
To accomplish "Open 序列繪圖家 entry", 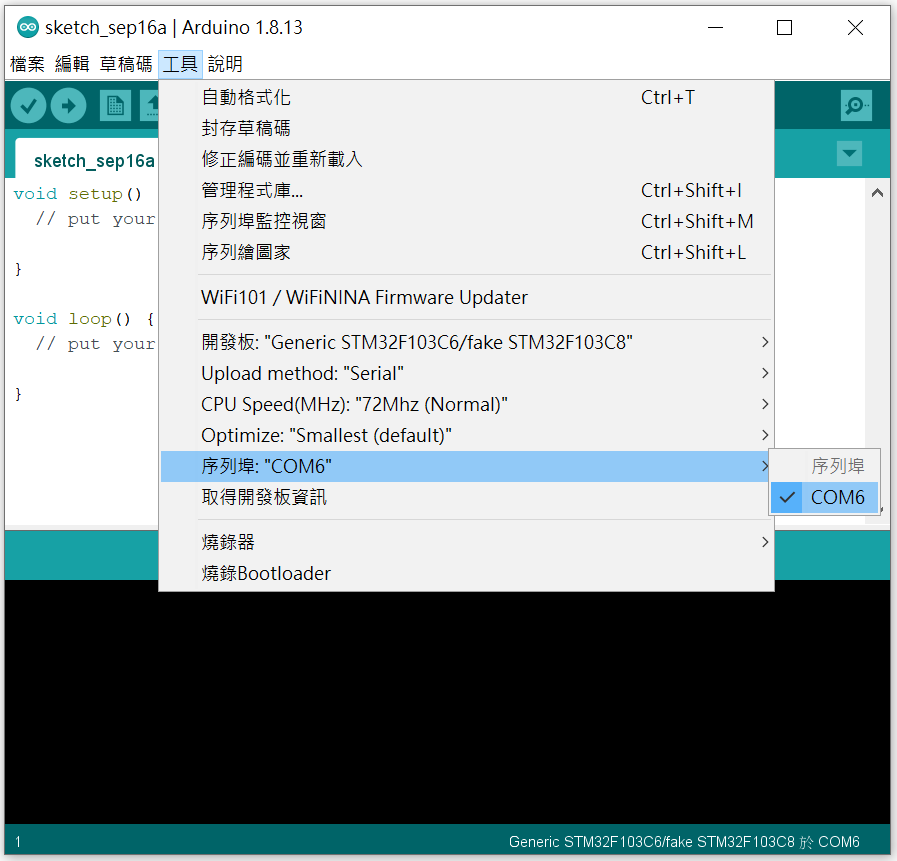I will (466, 252).
